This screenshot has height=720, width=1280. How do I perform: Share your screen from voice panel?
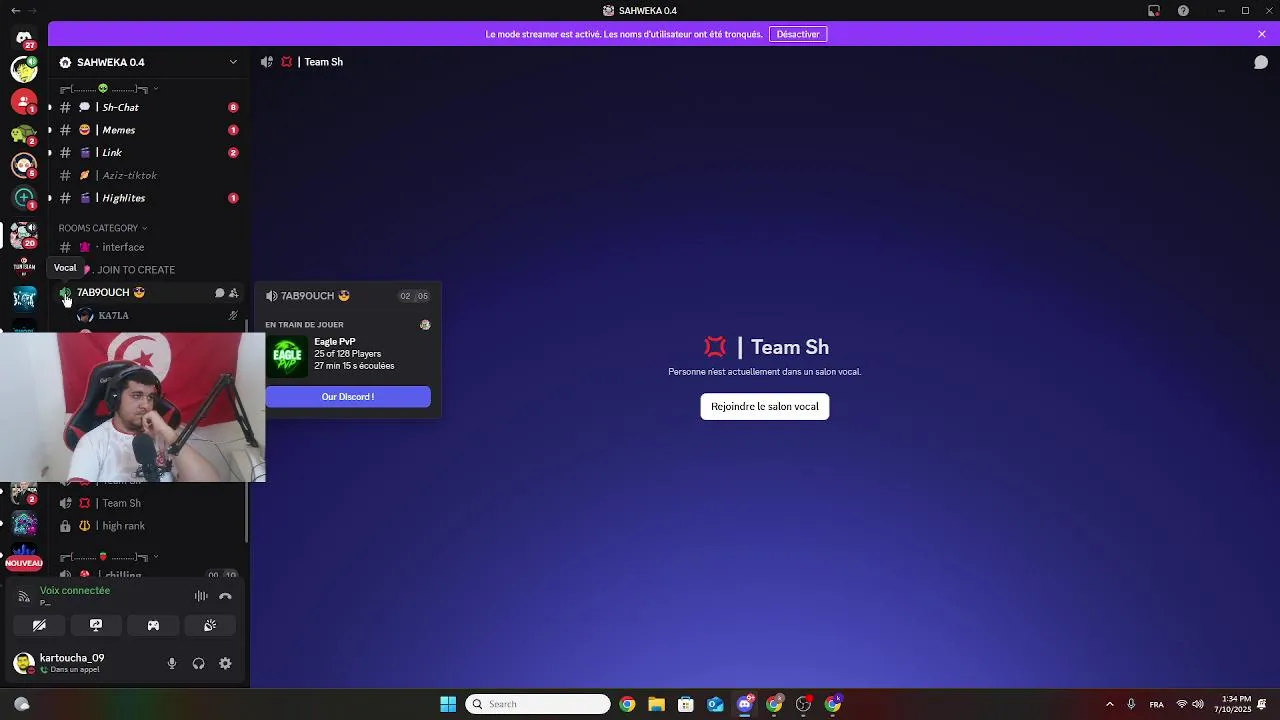pyautogui.click(x=96, y=625)
